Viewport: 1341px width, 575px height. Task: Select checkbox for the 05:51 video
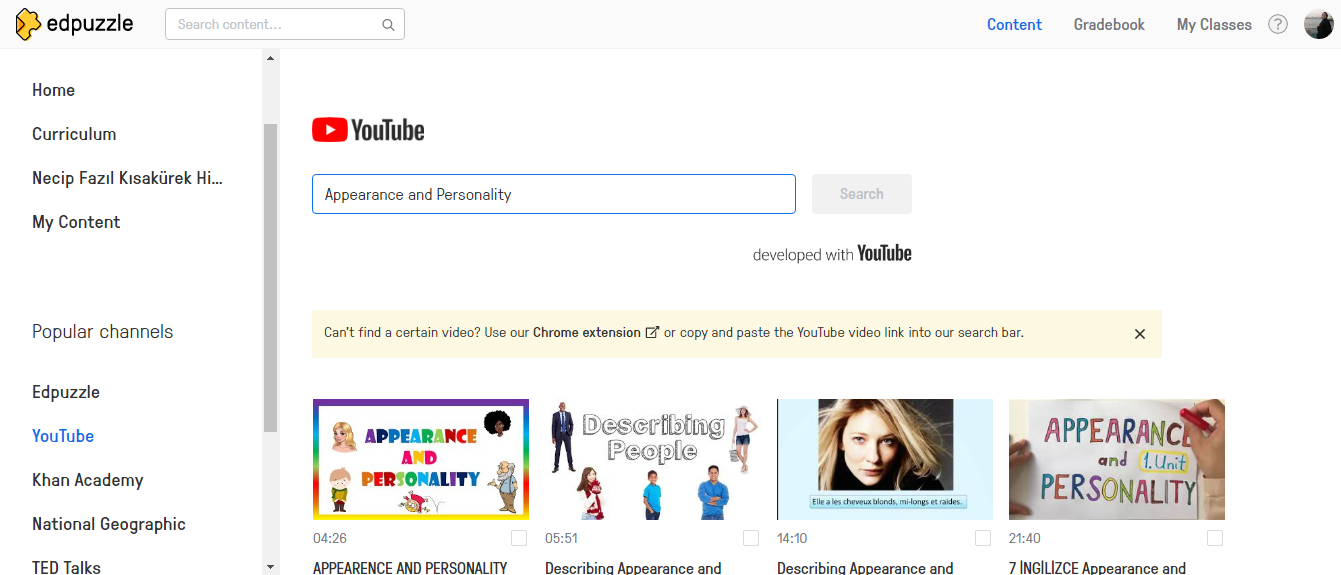coord(751,538)
